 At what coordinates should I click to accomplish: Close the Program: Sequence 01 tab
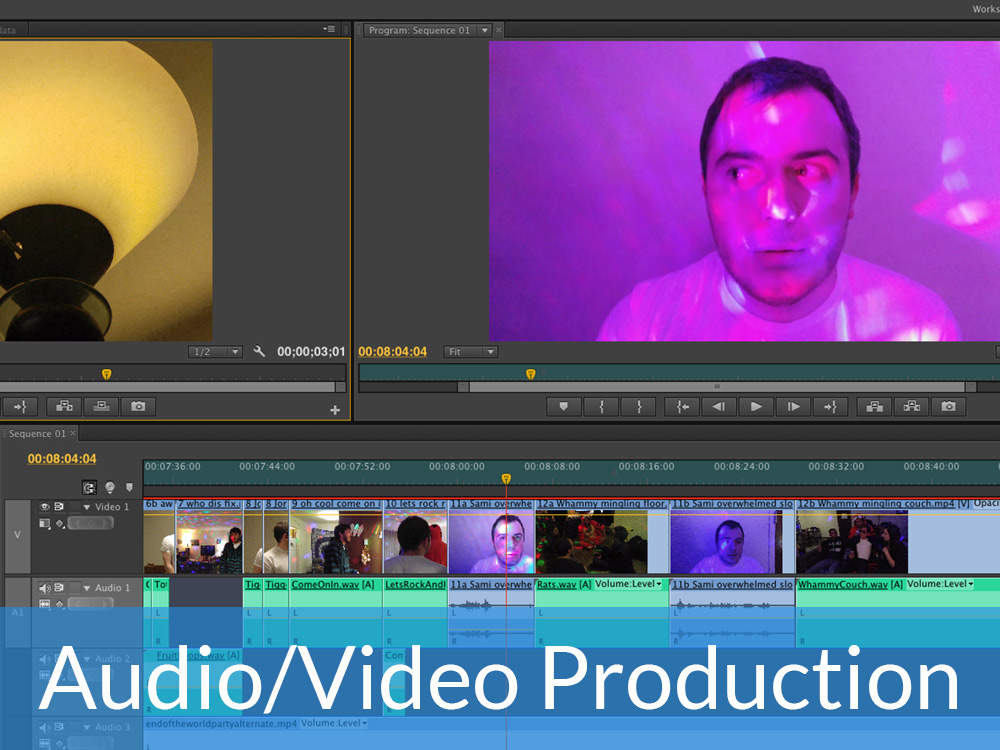(x=499, y=29)
